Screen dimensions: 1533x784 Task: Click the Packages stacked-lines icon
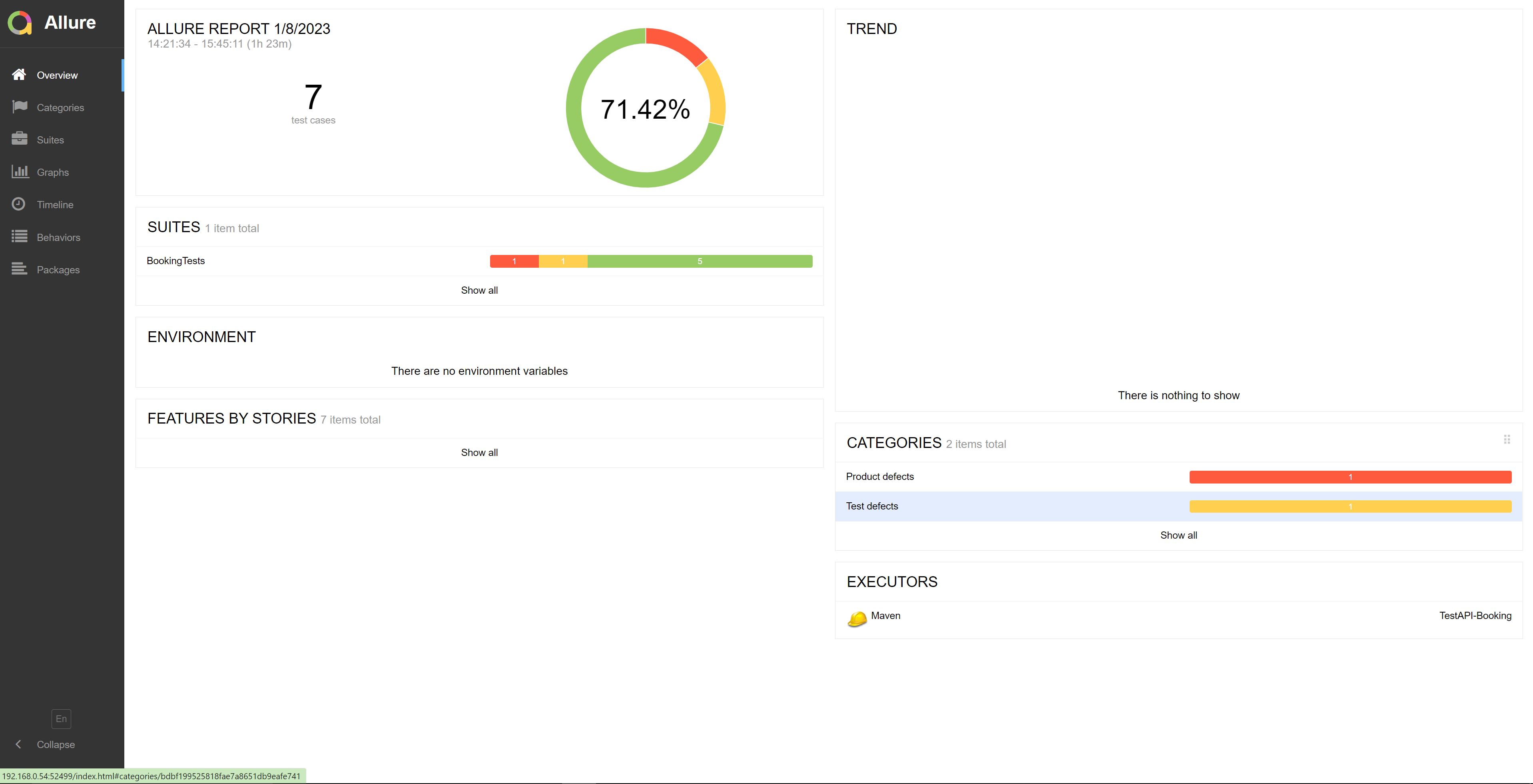point(19,269)
